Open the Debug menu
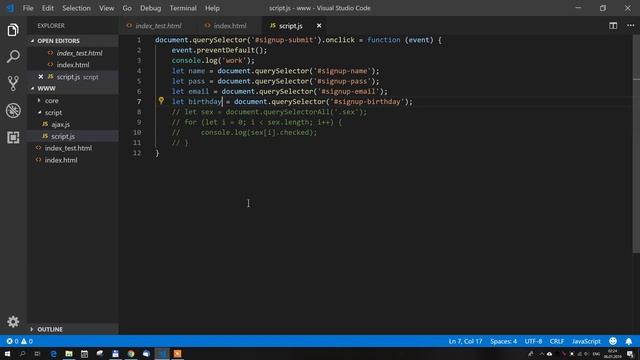 click(151, 8)
